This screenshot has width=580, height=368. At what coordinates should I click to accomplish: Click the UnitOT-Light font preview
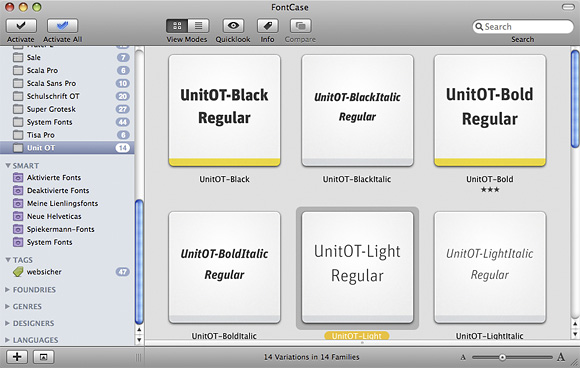[x=357, y=267]
